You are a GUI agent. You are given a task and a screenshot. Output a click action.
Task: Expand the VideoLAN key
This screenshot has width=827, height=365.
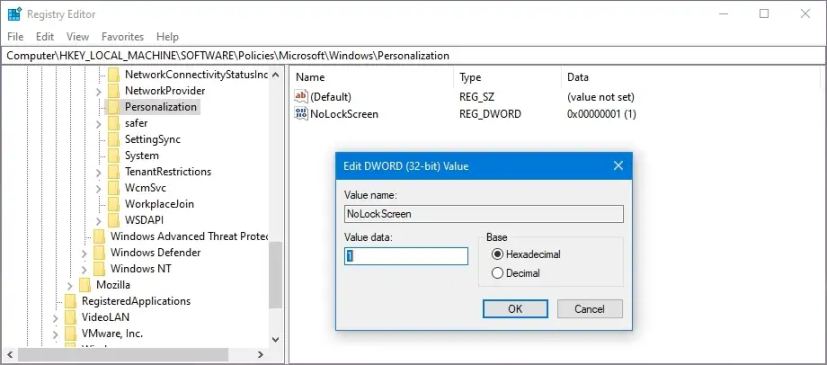[55, 318]
